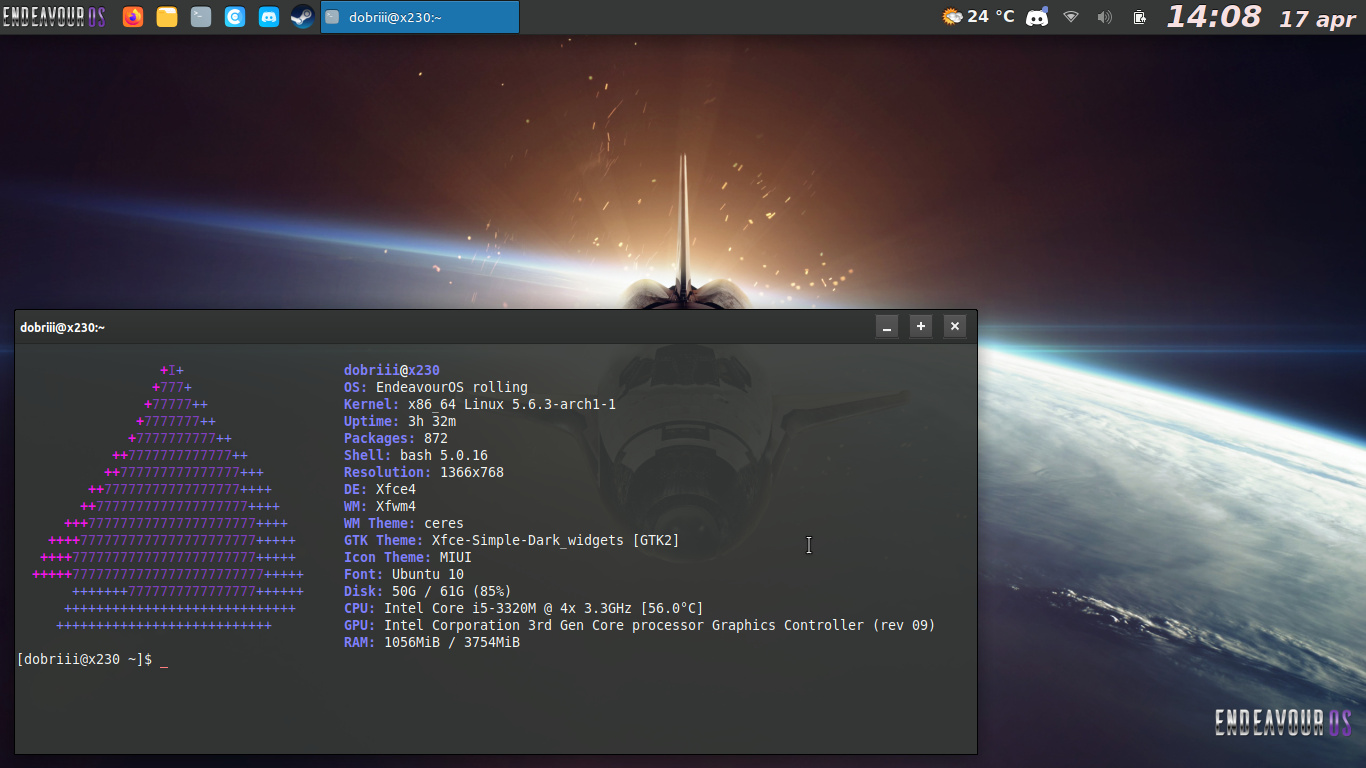Click the GTK Theme line
This screenshot has height=768, width=1366.
[512, 540]
